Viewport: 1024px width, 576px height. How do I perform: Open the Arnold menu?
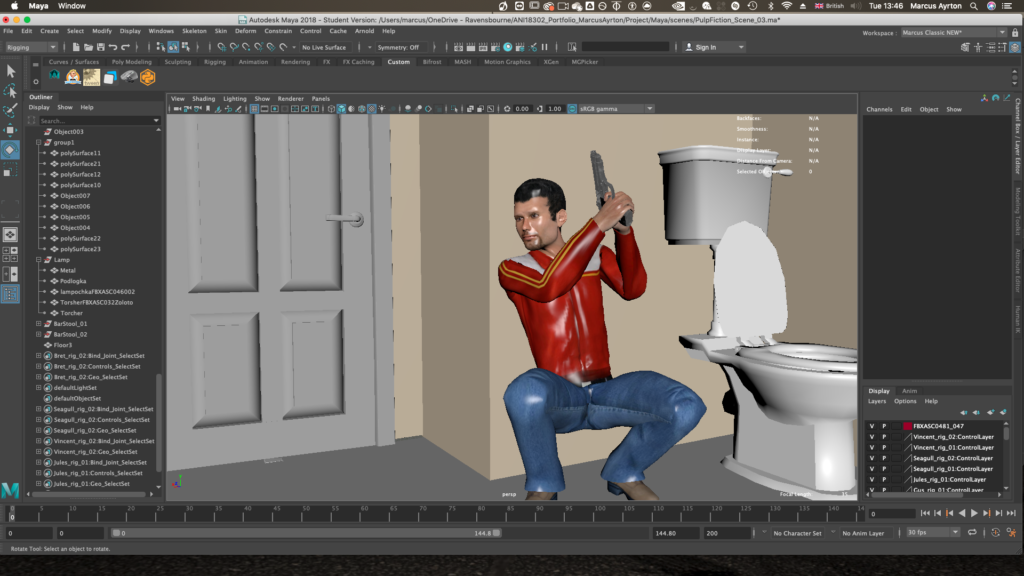364,31
